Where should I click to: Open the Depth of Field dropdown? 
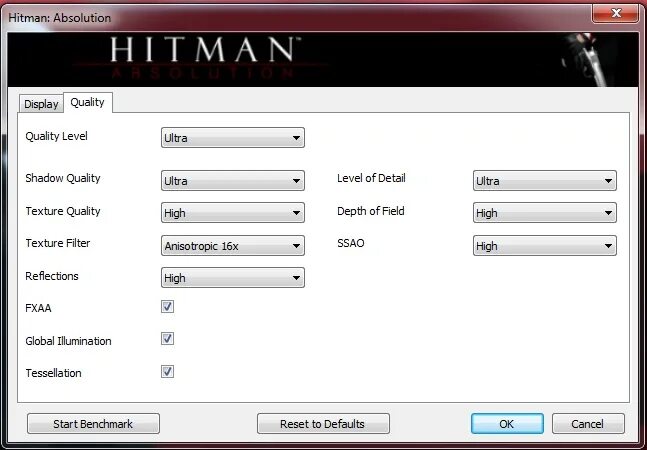545,213
